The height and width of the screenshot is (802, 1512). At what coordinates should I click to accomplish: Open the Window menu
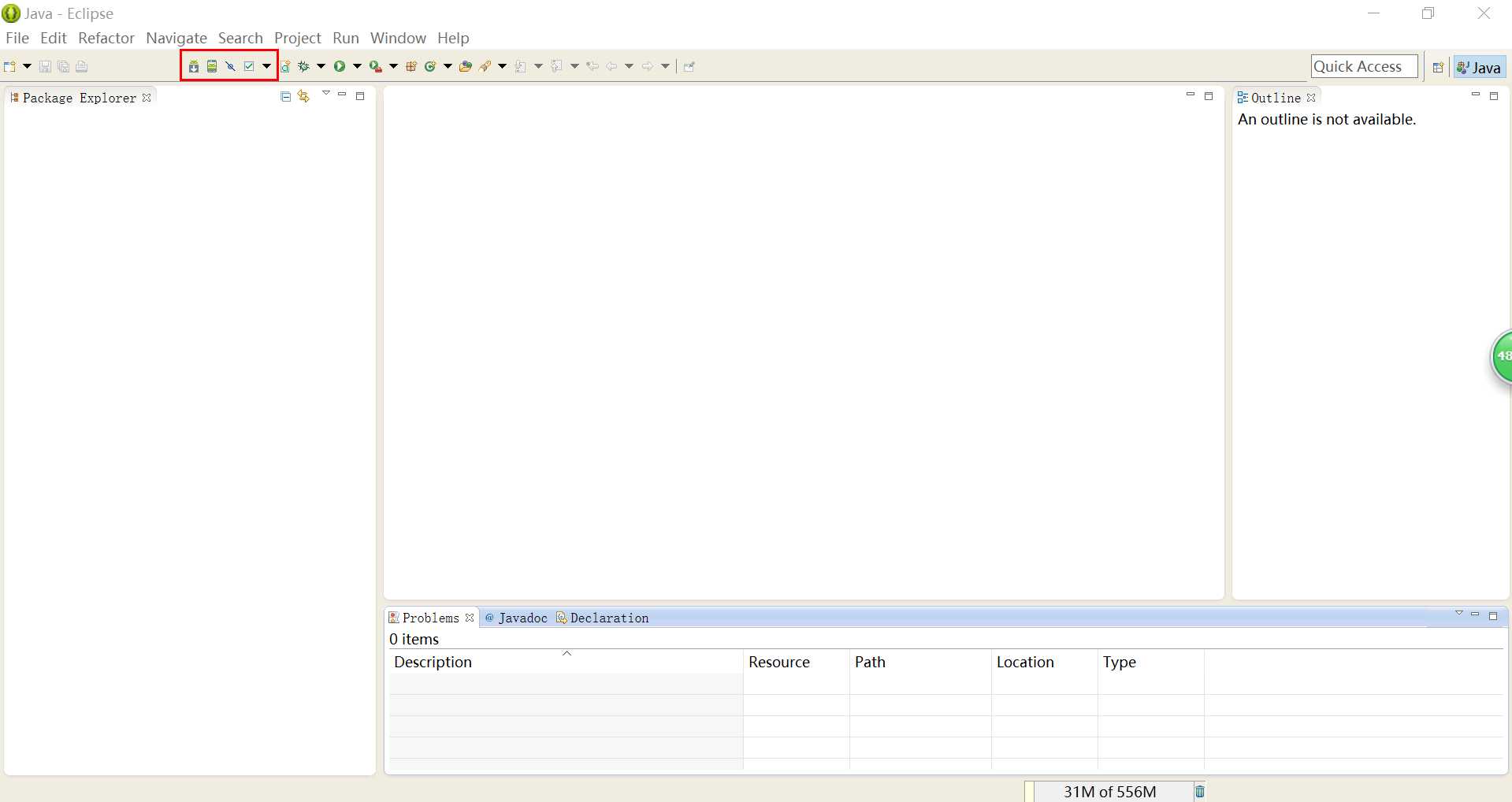pos(398,38)
